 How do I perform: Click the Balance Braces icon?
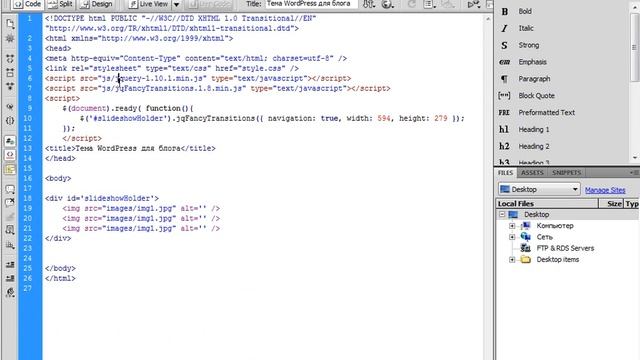click(10, 121)
